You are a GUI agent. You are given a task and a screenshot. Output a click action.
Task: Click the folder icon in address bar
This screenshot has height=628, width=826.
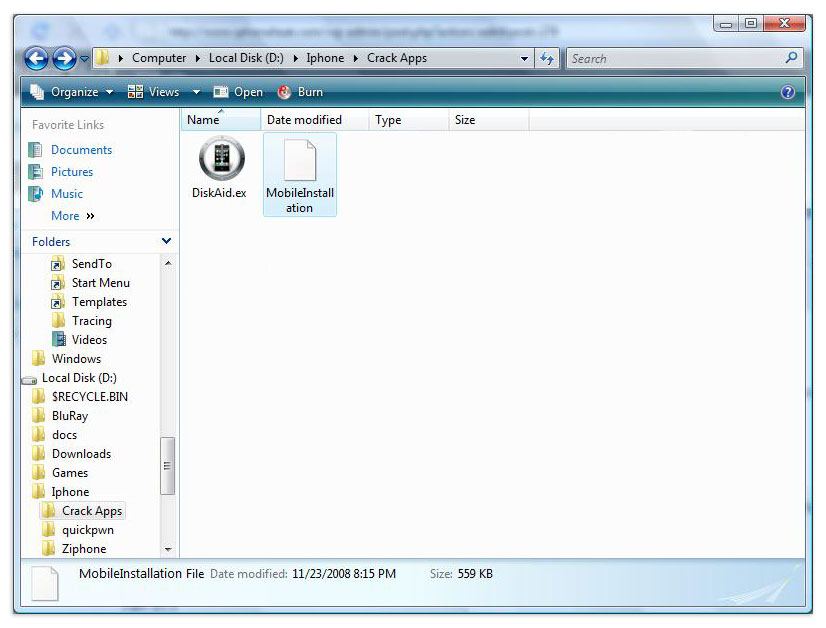102,57
